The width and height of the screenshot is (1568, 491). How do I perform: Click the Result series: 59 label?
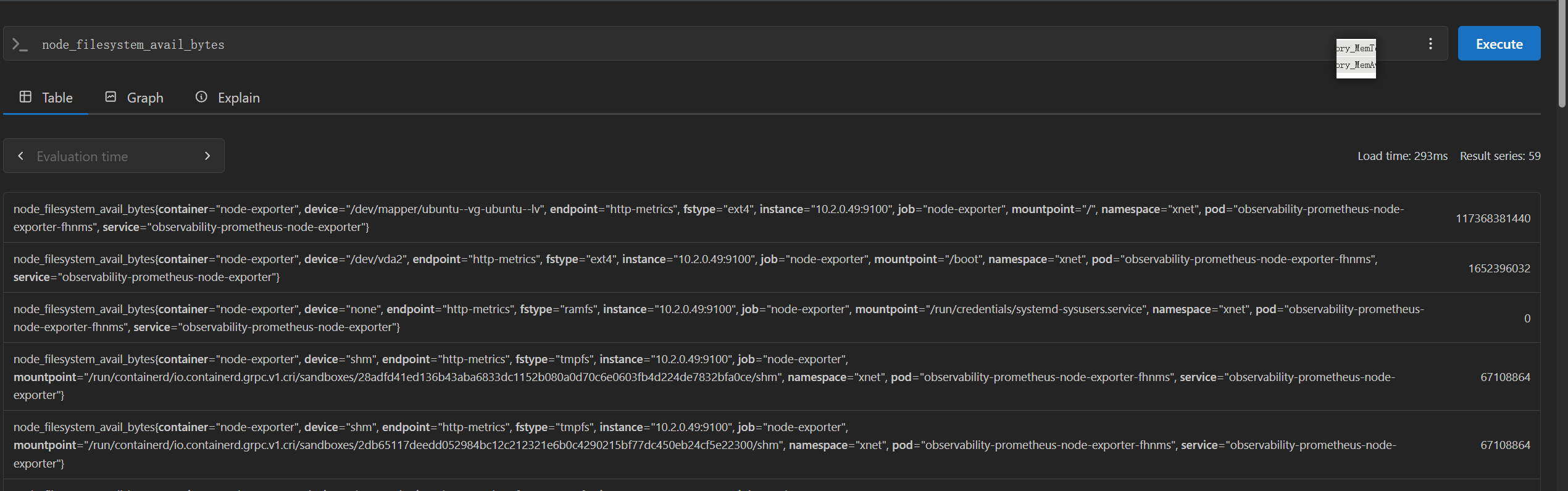click(1500, 156)
